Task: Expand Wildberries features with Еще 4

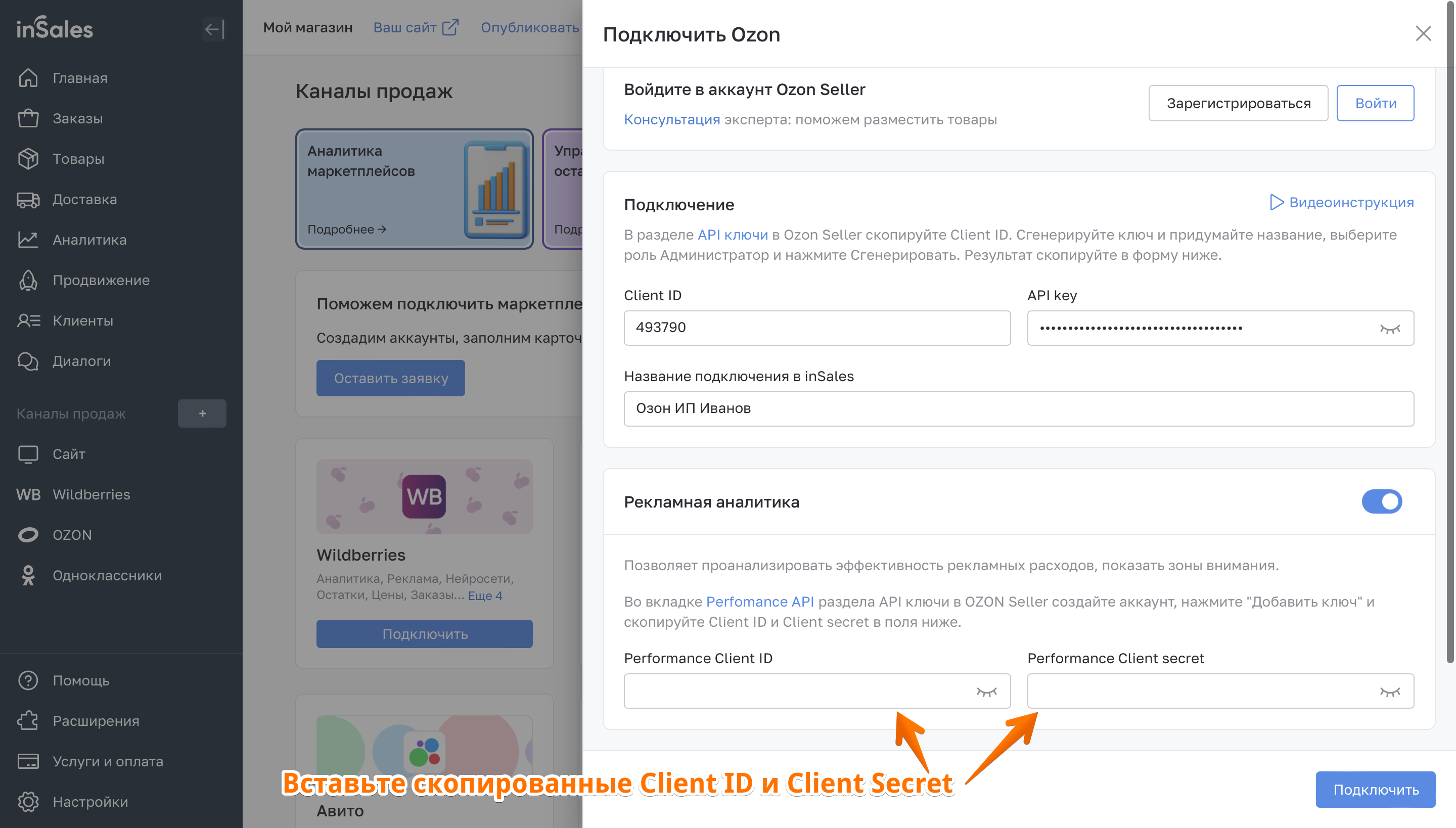Action: coord(485,595)
